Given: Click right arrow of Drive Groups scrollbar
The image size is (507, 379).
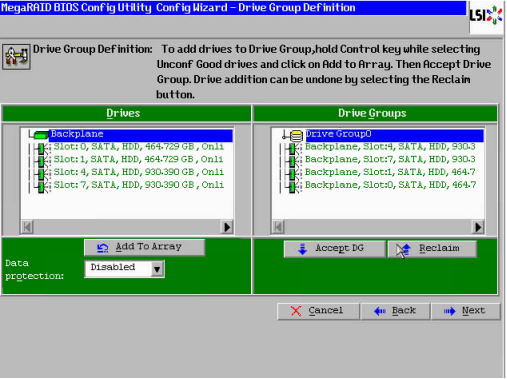Looking at the screenshot, I should coord(478,227).
